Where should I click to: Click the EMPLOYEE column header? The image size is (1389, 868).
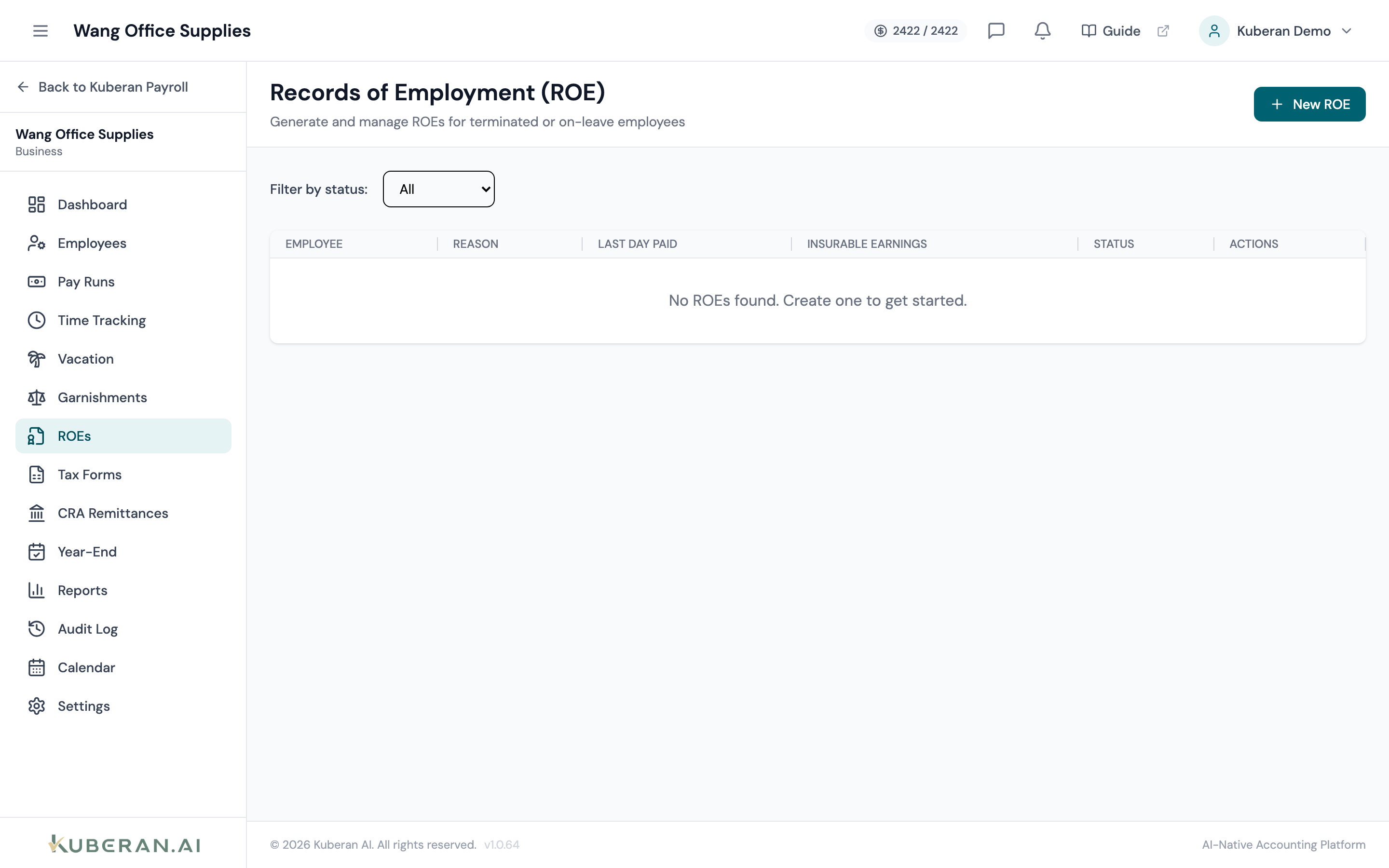(x=314, y=244)
